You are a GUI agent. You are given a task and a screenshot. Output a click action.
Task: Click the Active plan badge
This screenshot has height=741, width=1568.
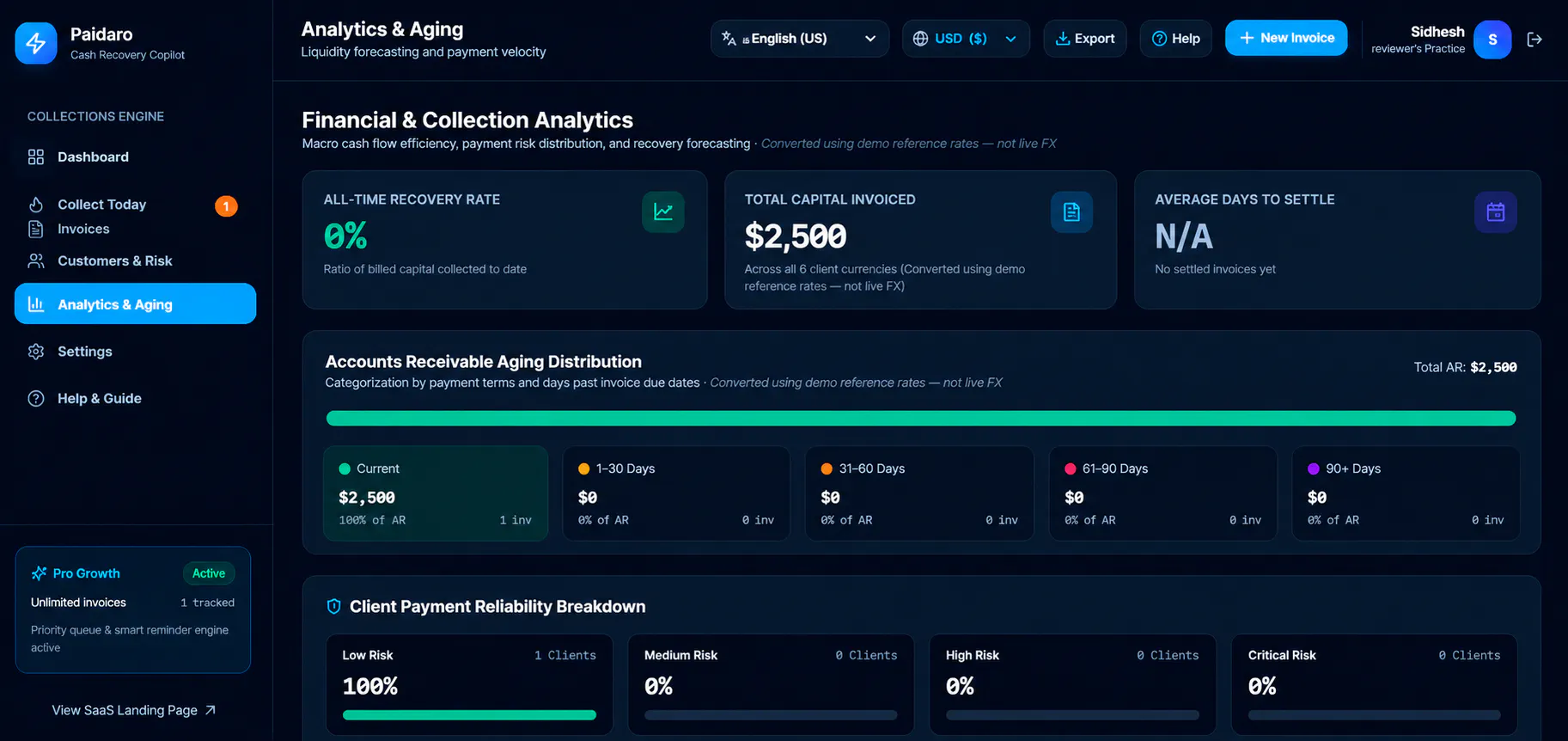209,573
